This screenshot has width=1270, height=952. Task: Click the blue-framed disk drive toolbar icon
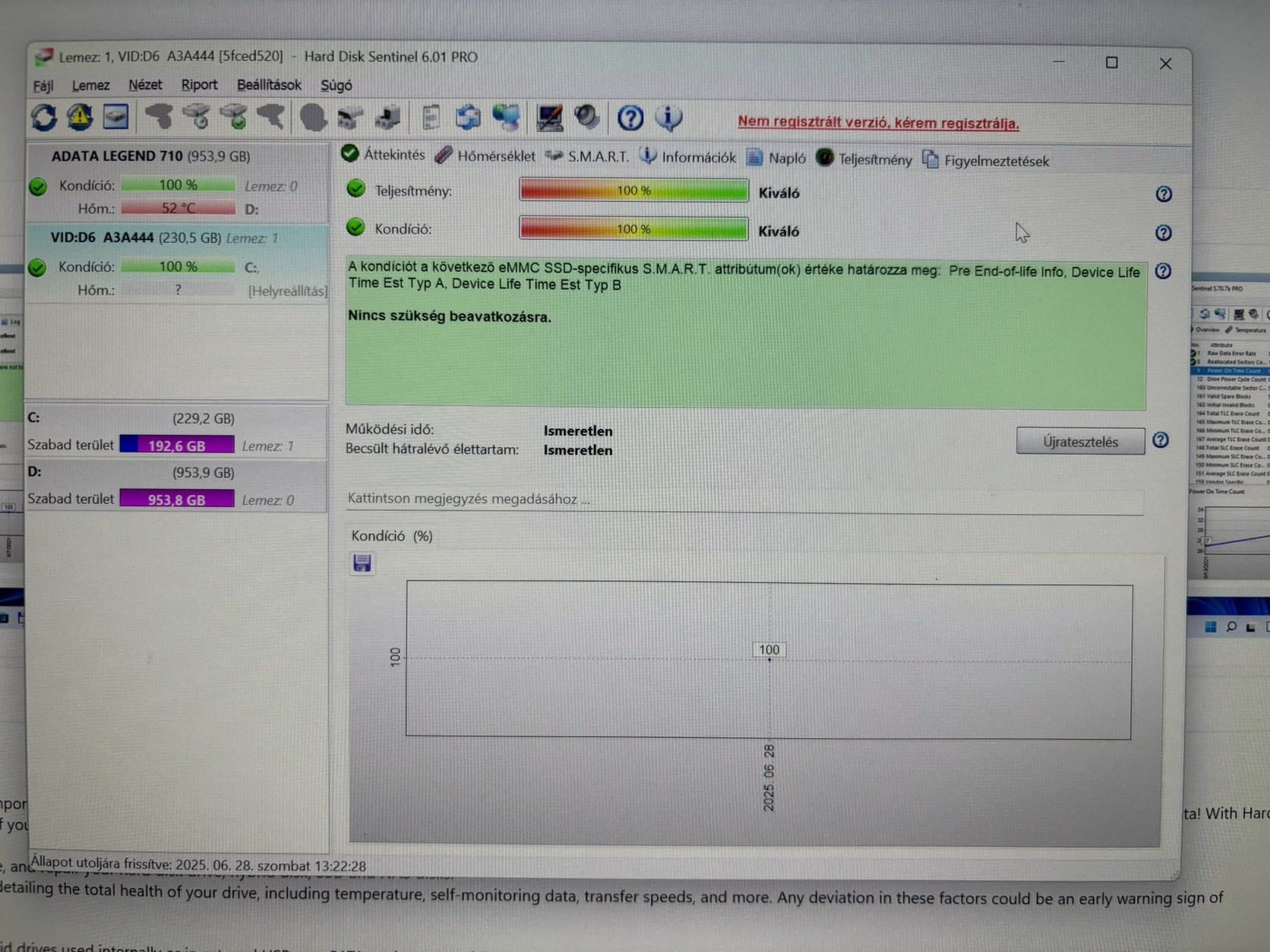(x=115, y=117)
